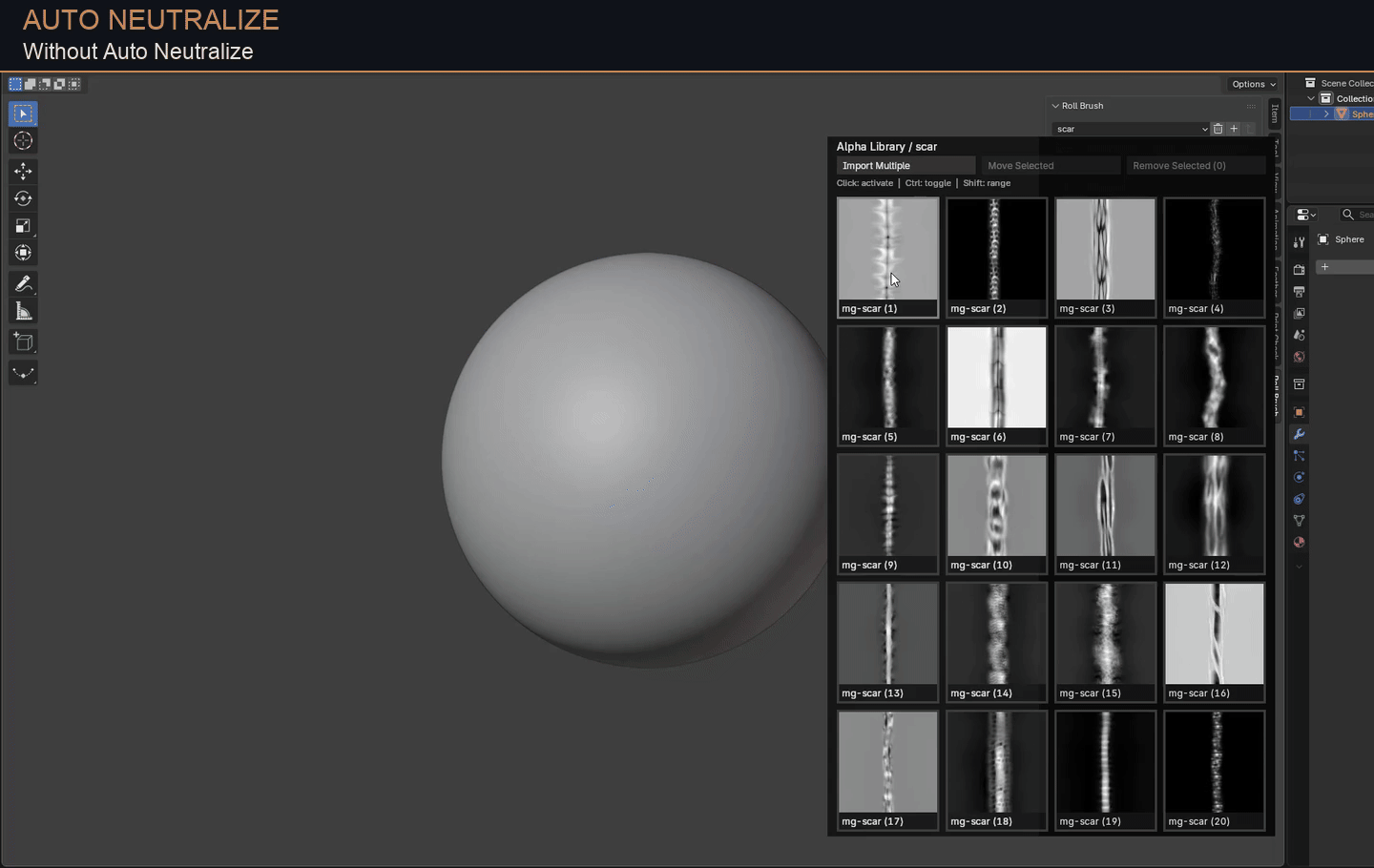Open the Modifiers wrench properties tab
Image resolution: width=1374 pixels, height=868 pixels.
click(x=1299, y=434)
